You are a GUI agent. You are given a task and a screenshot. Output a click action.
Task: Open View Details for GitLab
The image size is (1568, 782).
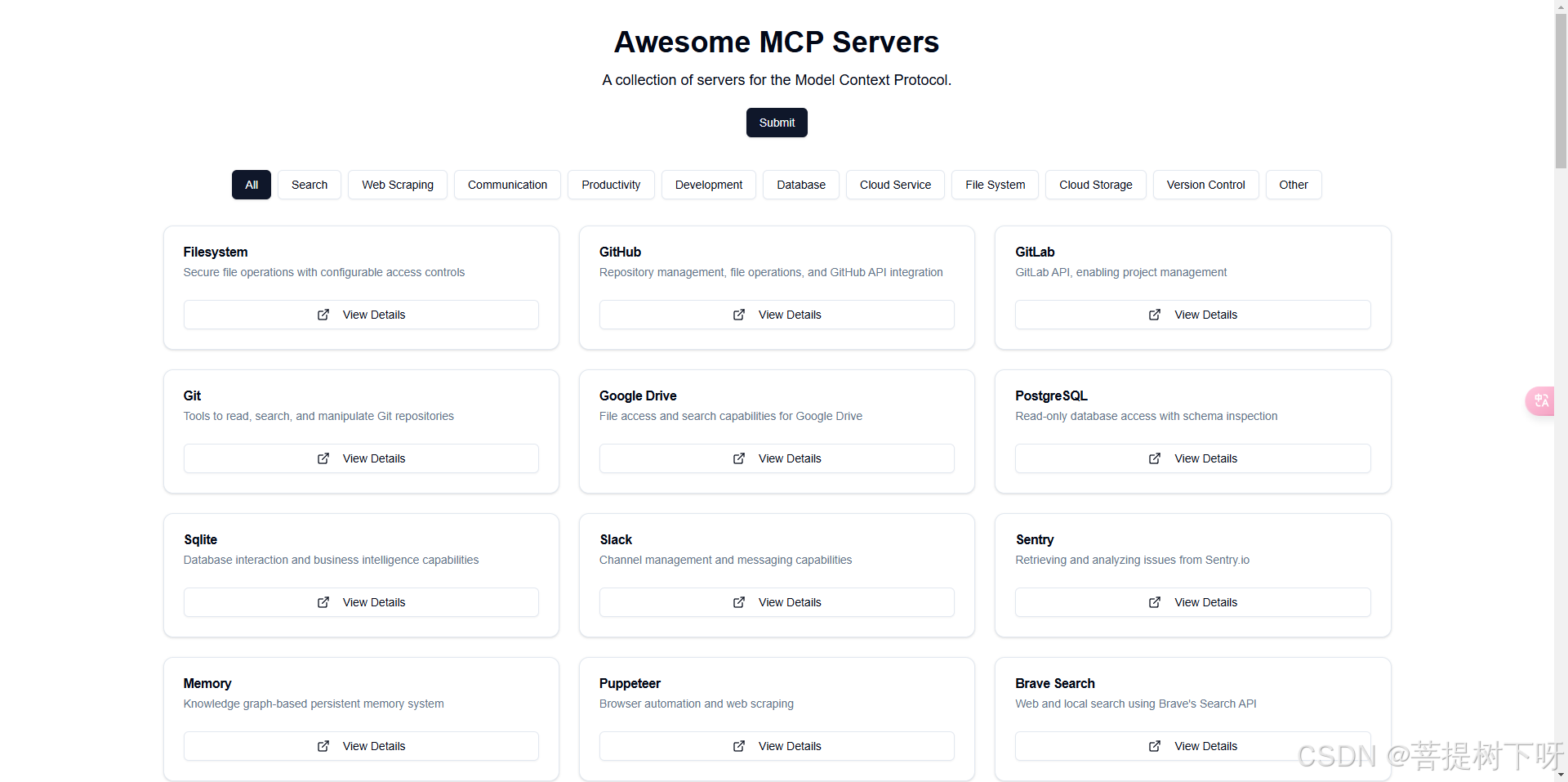point(1193,315)
